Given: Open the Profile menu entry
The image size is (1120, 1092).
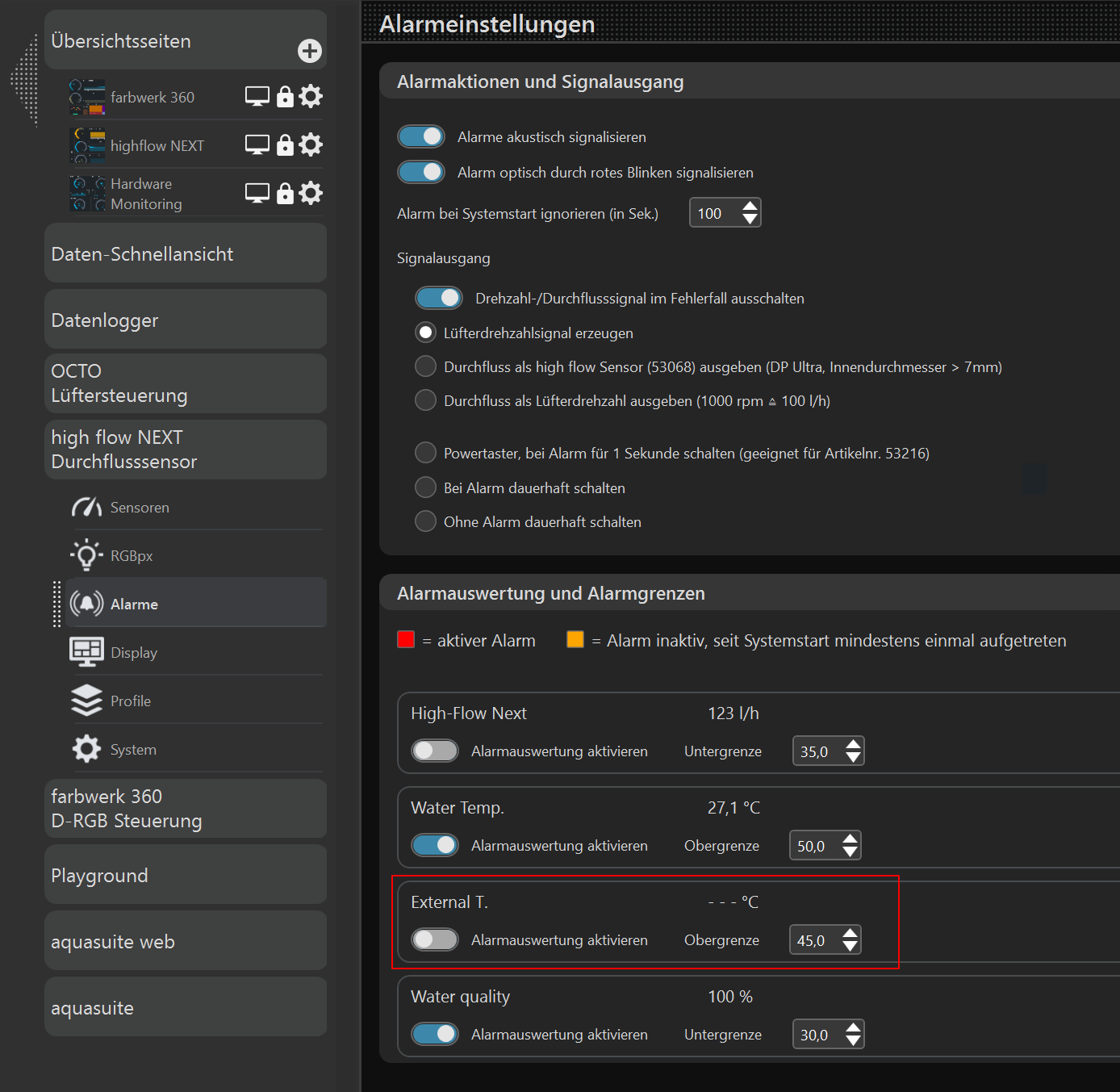Looking at the screenshot, I should (x=196, y=701).
